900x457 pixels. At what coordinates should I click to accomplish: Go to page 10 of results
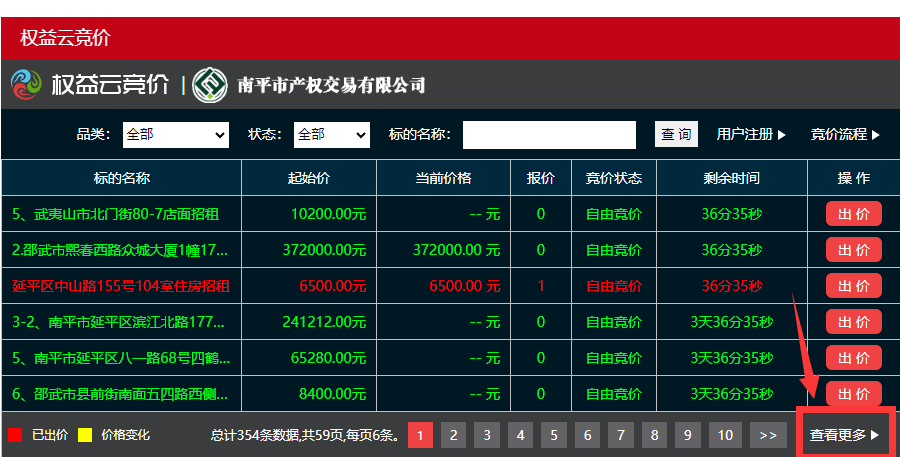click(x=726, y=435)
